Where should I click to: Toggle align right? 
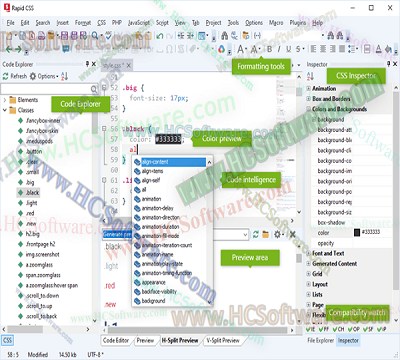coord(333,49)
